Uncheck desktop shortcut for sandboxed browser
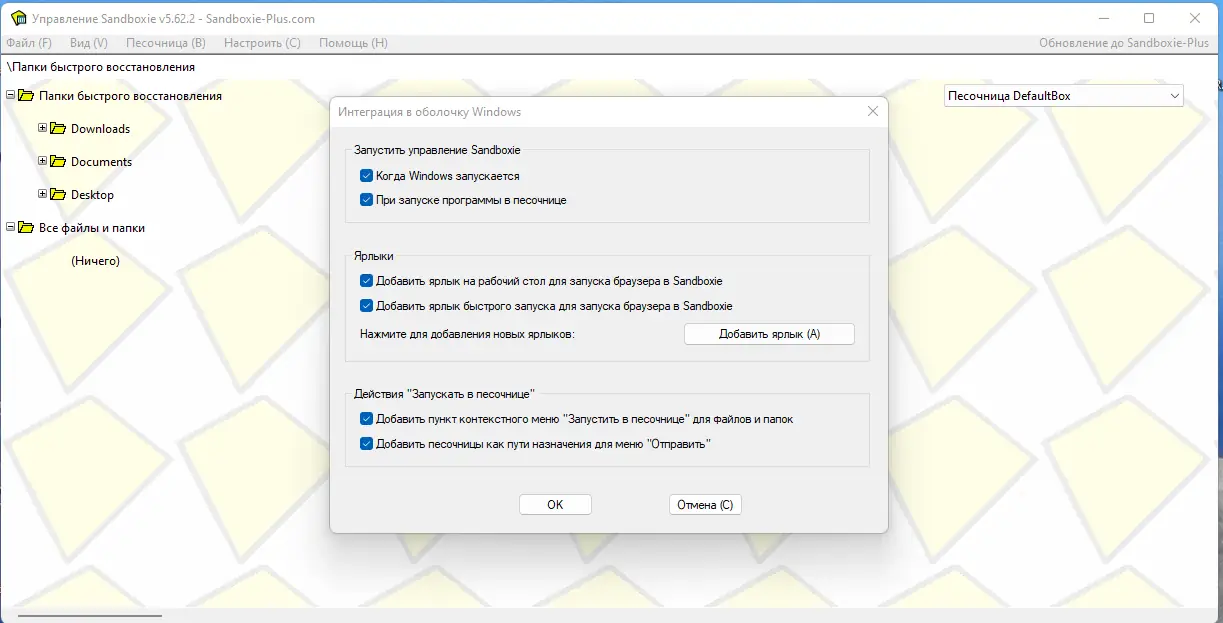 [x=366, y=281]
